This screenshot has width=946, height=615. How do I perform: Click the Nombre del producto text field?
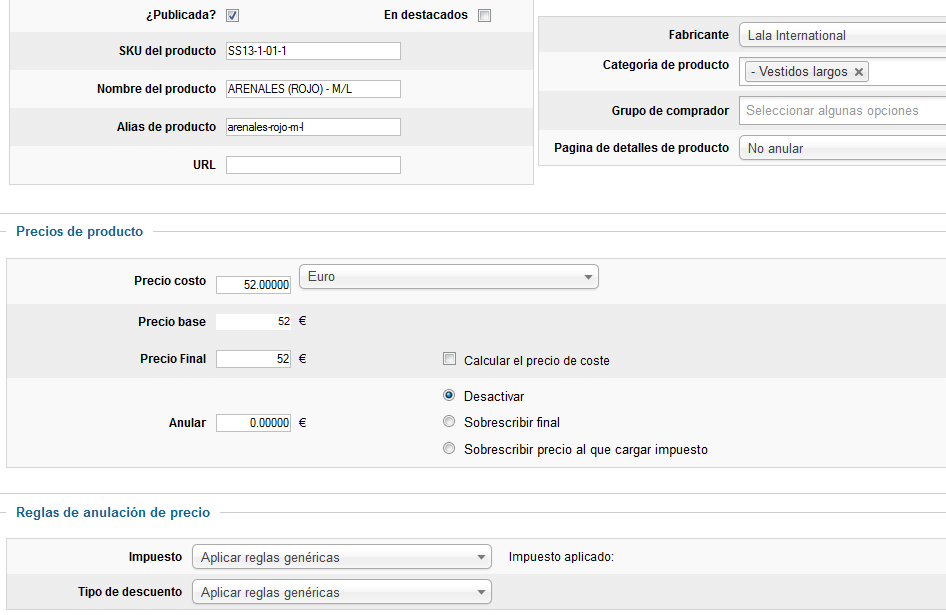point(313,89)
